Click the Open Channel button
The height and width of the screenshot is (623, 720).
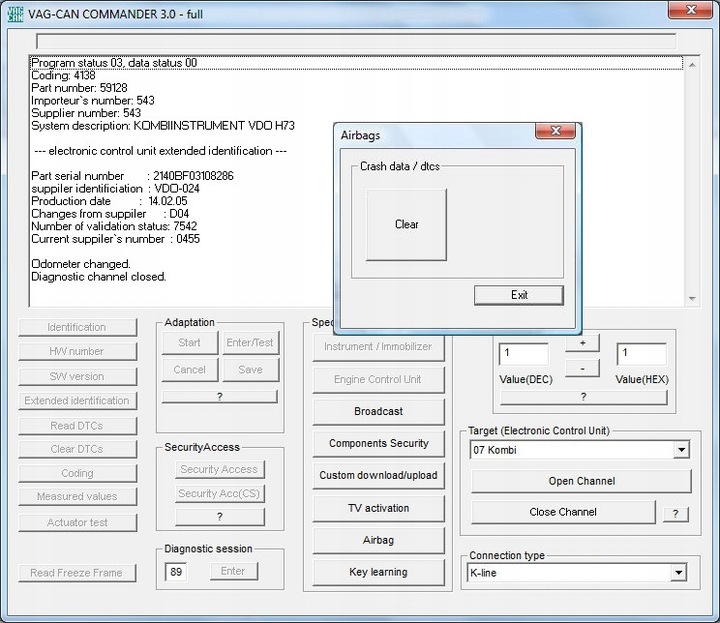(x=580, y=481)
